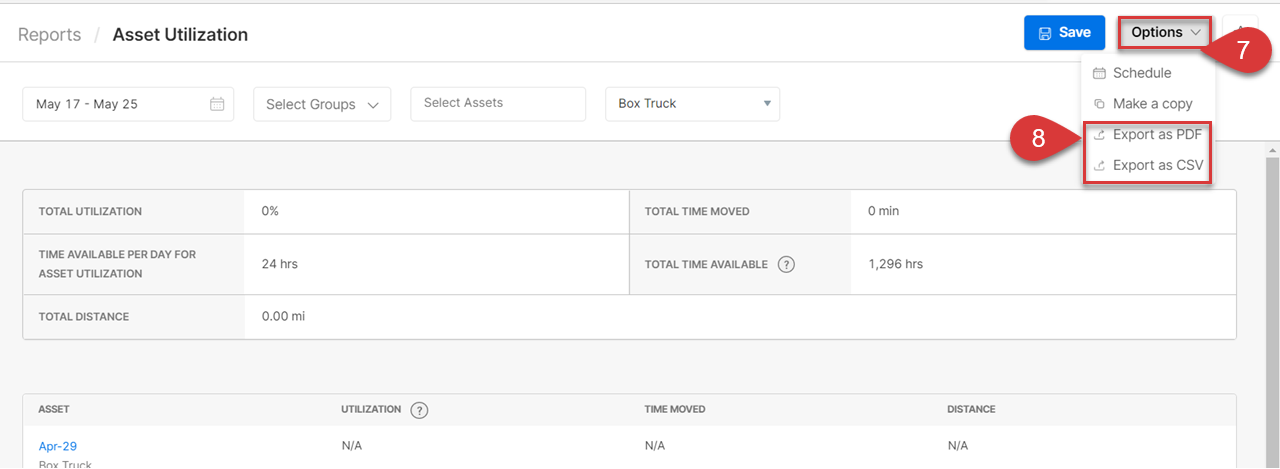Screen dimensions: 1280x469
Task: Choose Export as PDF option
Action: [1157, 135]
